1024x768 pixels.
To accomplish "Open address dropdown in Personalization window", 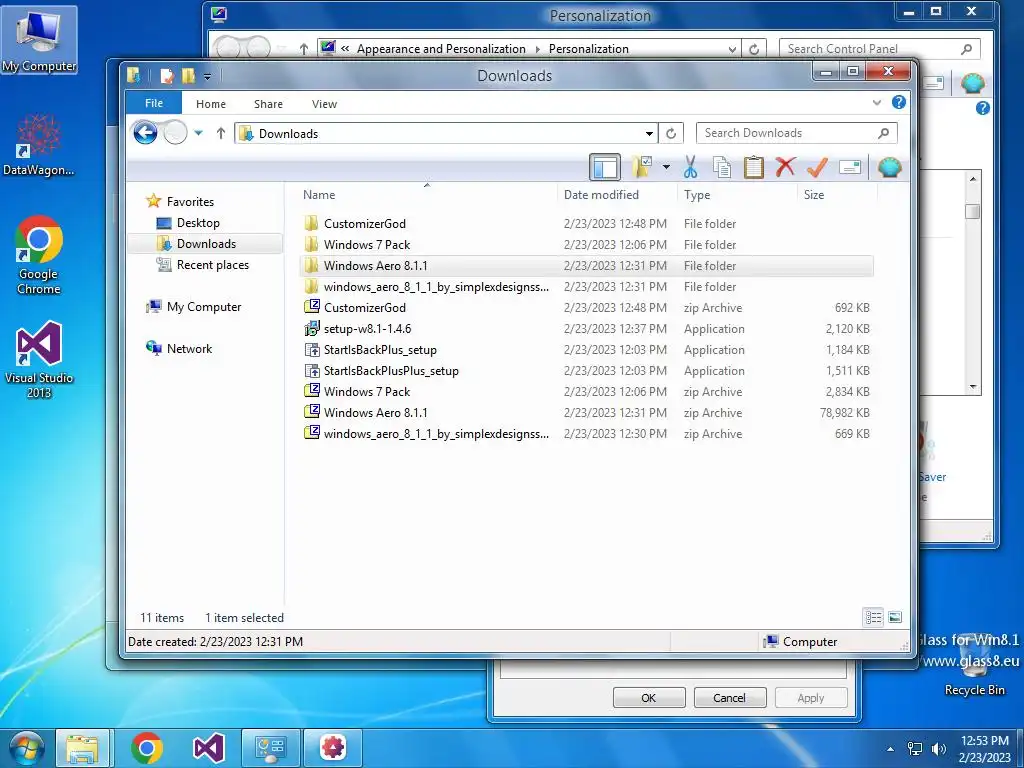I will (x=732, y=49).
